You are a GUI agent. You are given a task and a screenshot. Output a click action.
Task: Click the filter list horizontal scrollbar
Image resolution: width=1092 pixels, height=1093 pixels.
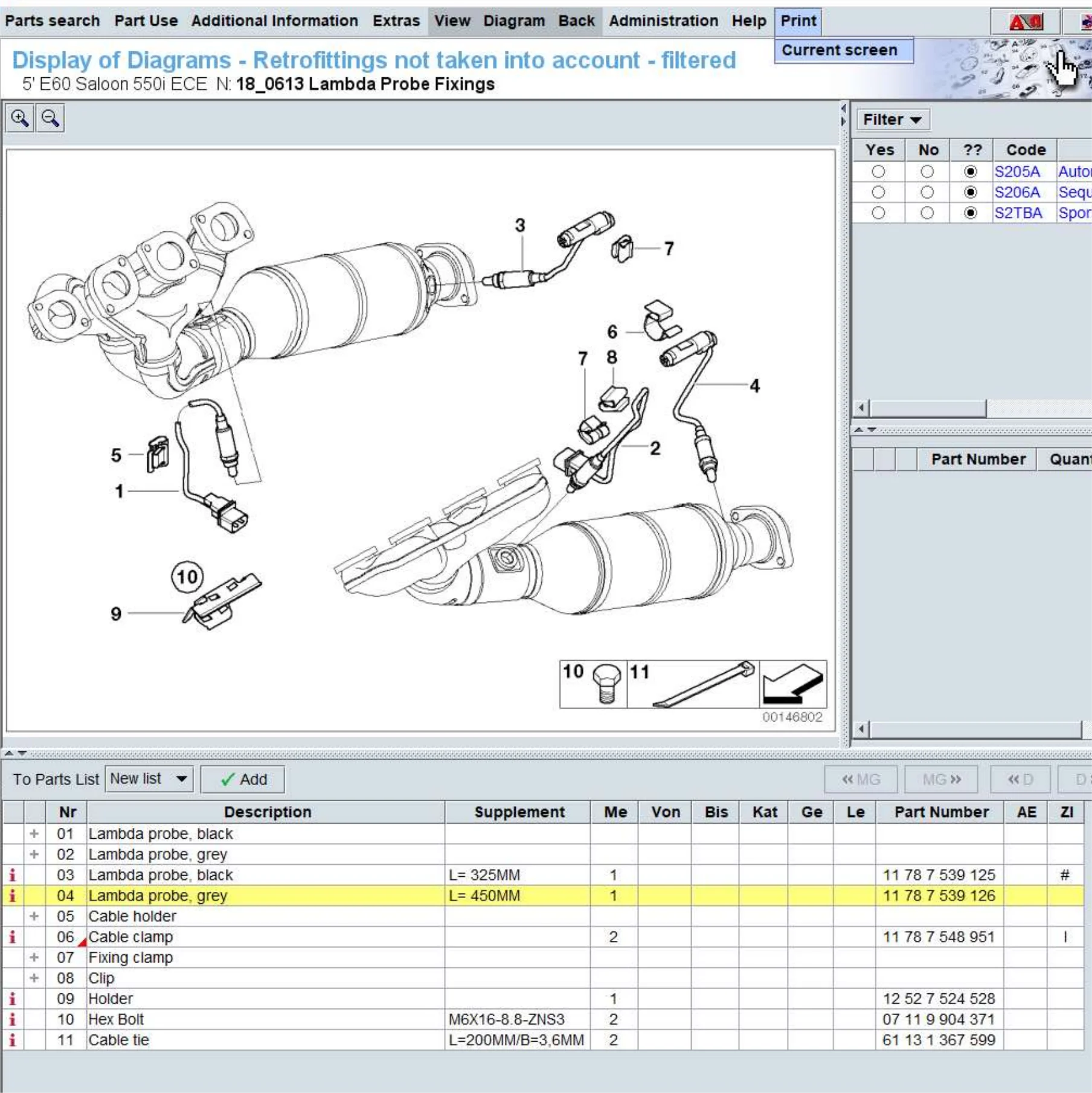click(928, 409)
